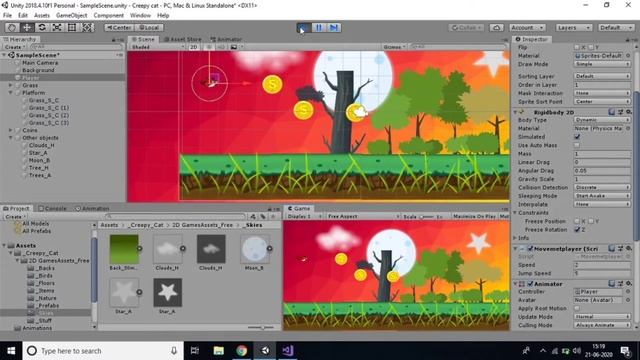Open Collision Detection dropdown
This screenshot has height=360, width=640.
[x=602, y=187]
